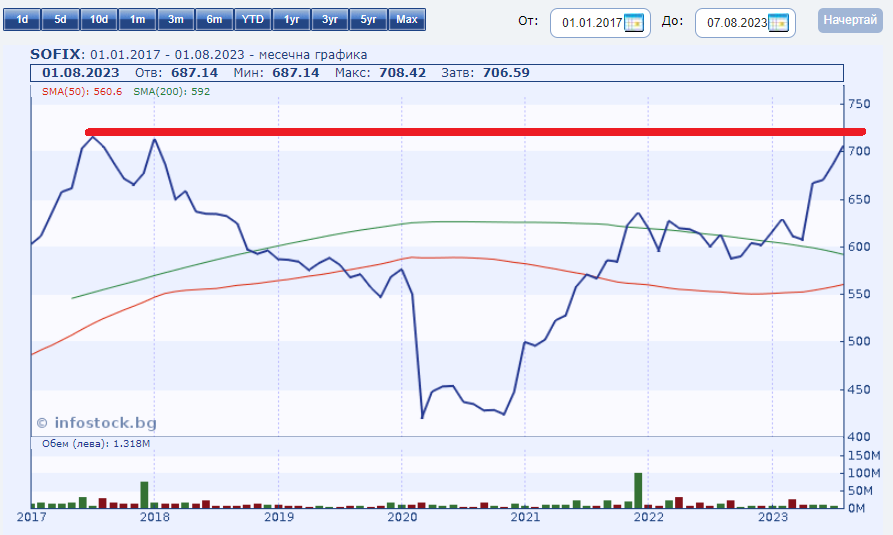Click the 150M volume axis label

click(x=864, y=455)
